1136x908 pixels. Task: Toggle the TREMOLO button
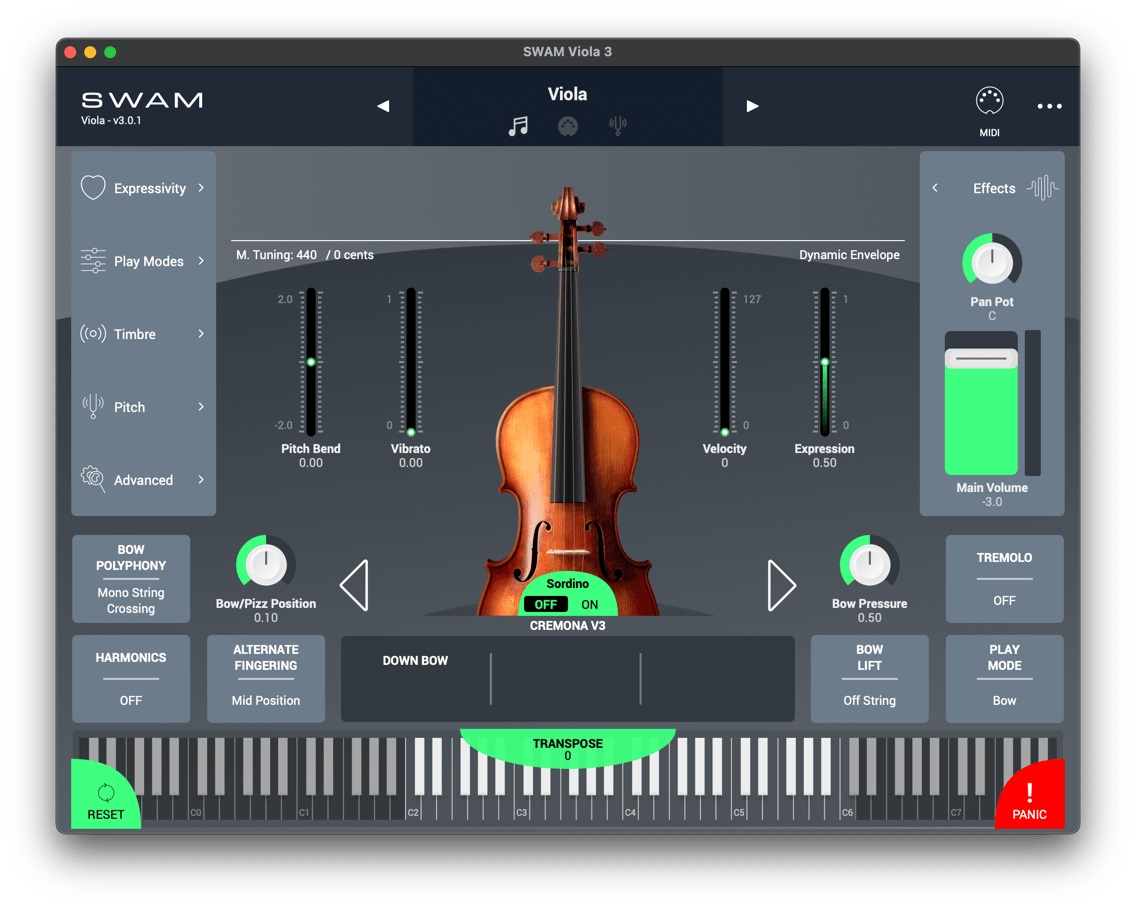click(x=1004, y=579)
